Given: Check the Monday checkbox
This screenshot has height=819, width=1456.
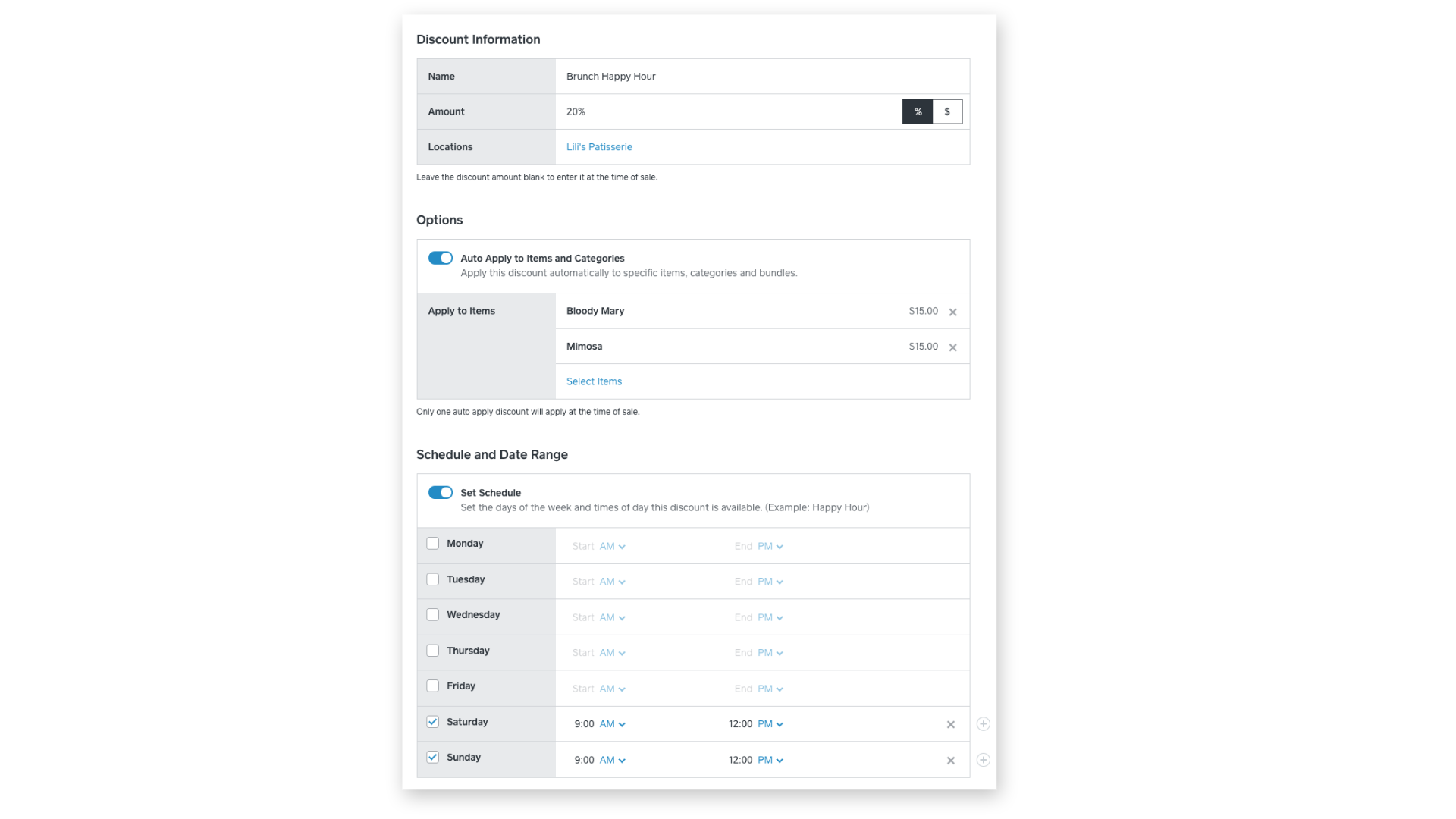Looking at the screenshot, I should (432, 544).
